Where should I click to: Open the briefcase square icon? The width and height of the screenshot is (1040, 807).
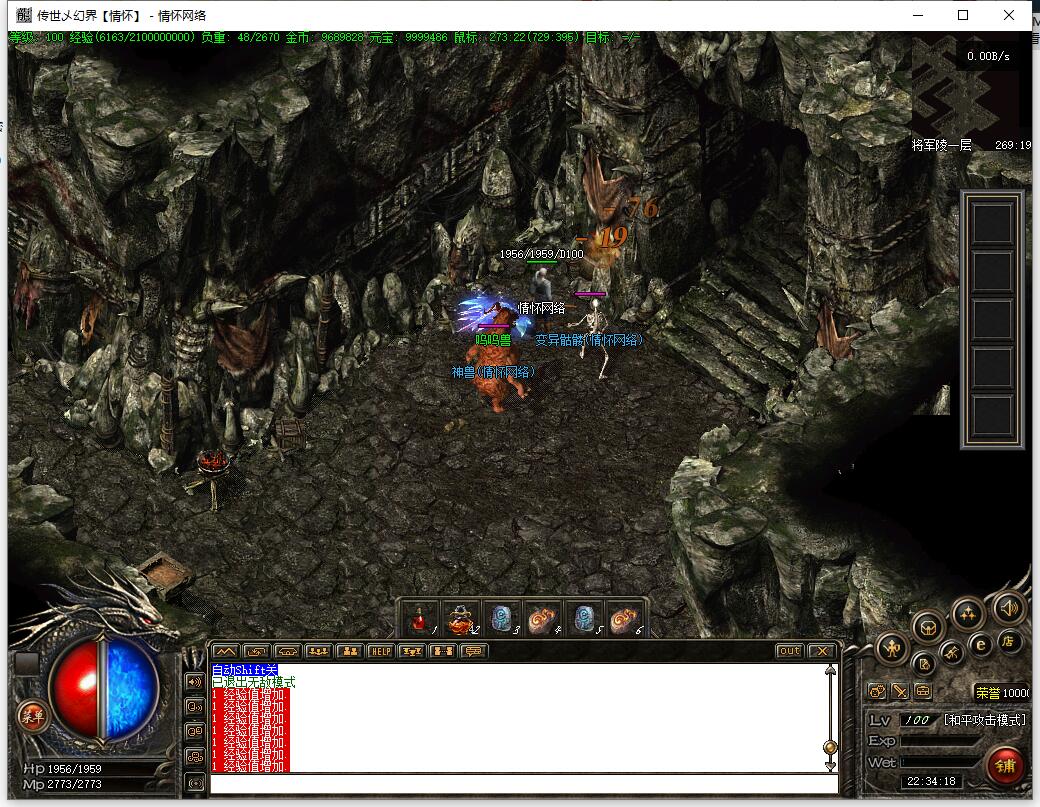(x=923, y=692)
